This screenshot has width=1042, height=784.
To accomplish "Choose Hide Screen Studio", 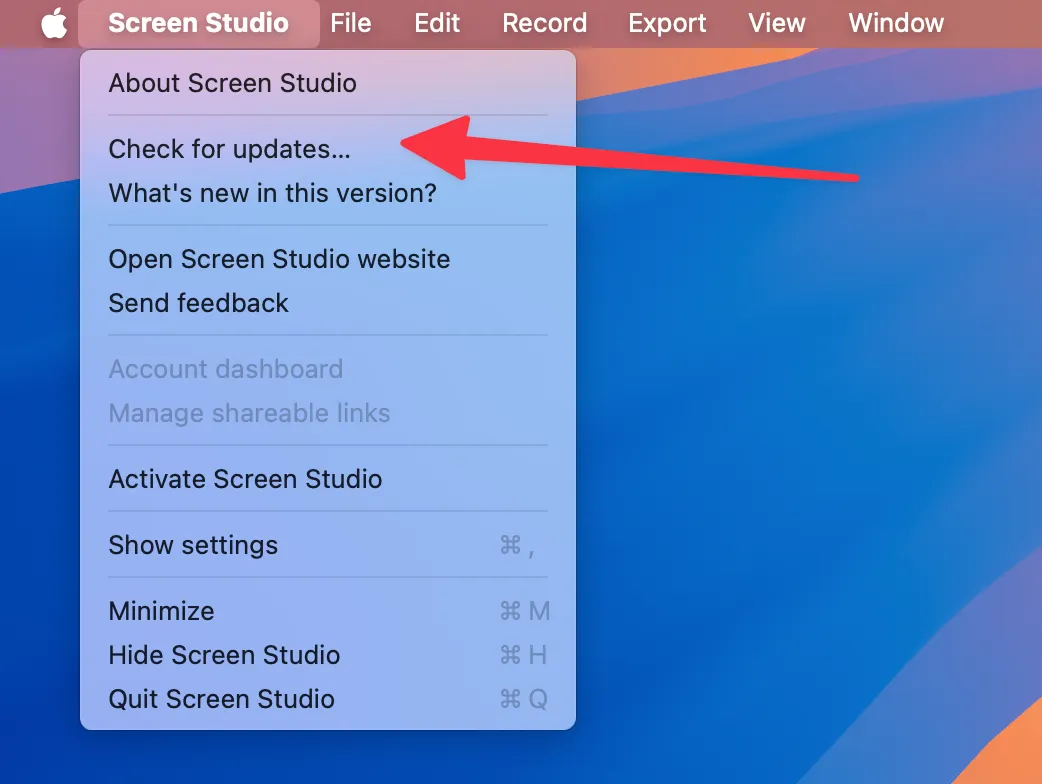I will point(224,655).
